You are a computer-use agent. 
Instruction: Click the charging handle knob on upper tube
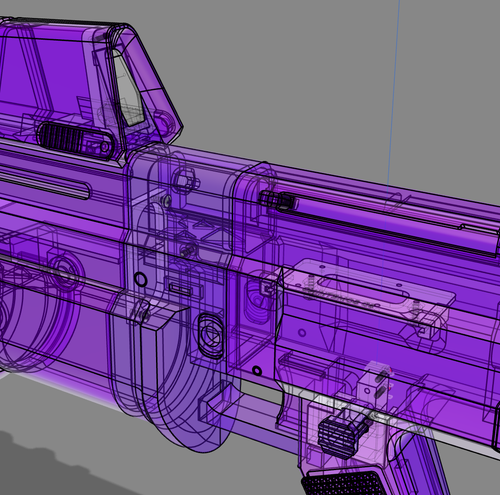click(277, 200)
